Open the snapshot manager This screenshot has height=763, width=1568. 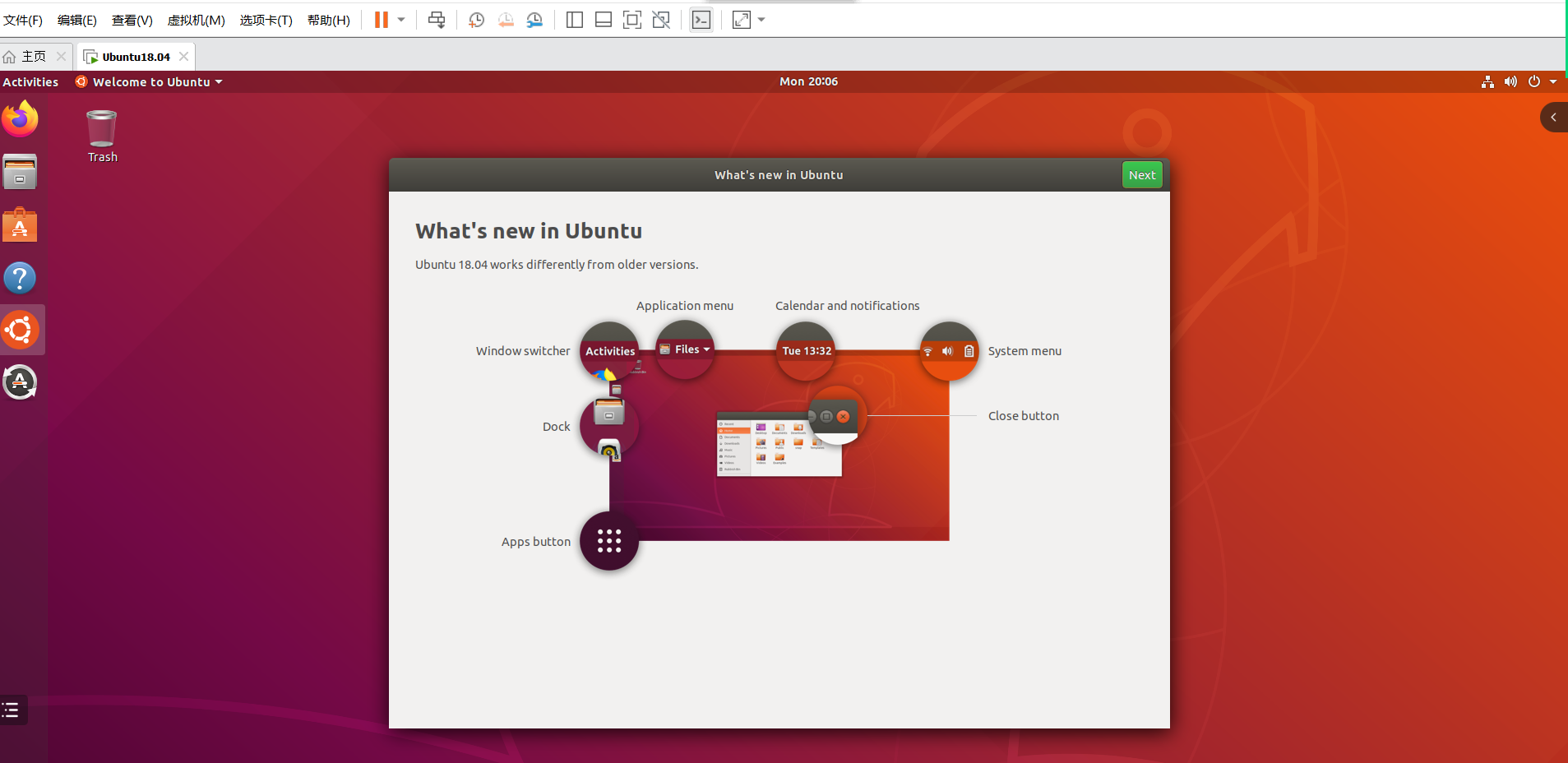point(534,20)
